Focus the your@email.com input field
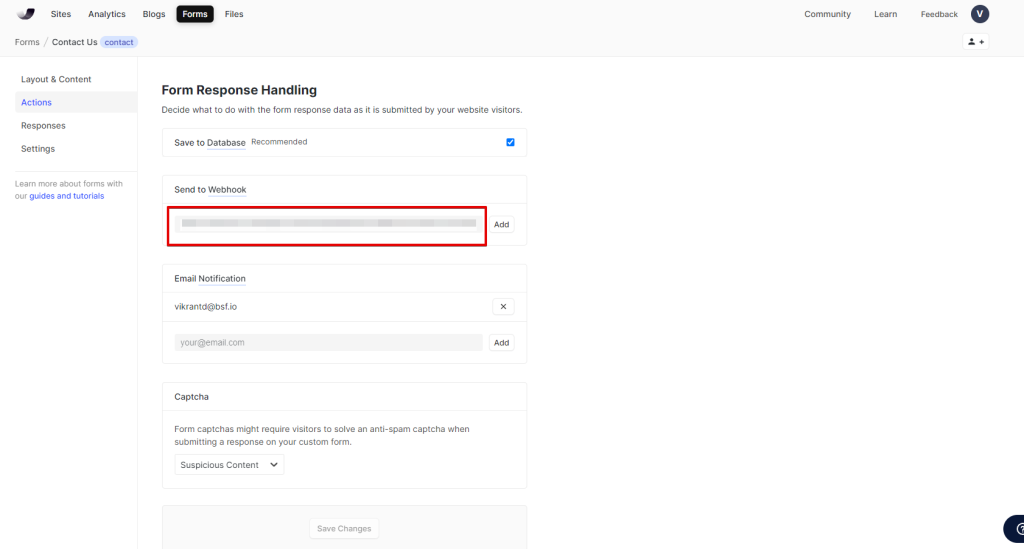Screen dimensions: 1024x549 328,342
